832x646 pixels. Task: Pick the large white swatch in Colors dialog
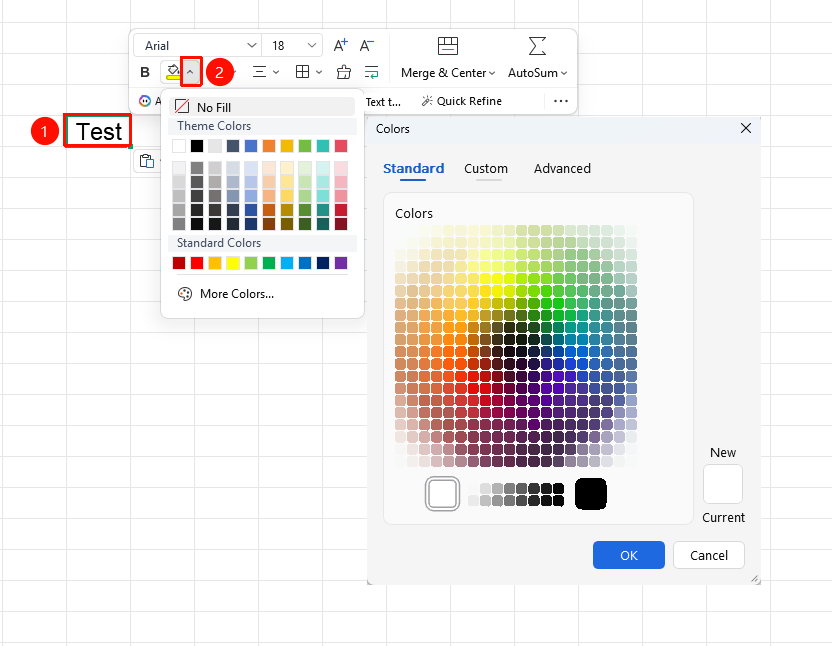tap(443, 494)
